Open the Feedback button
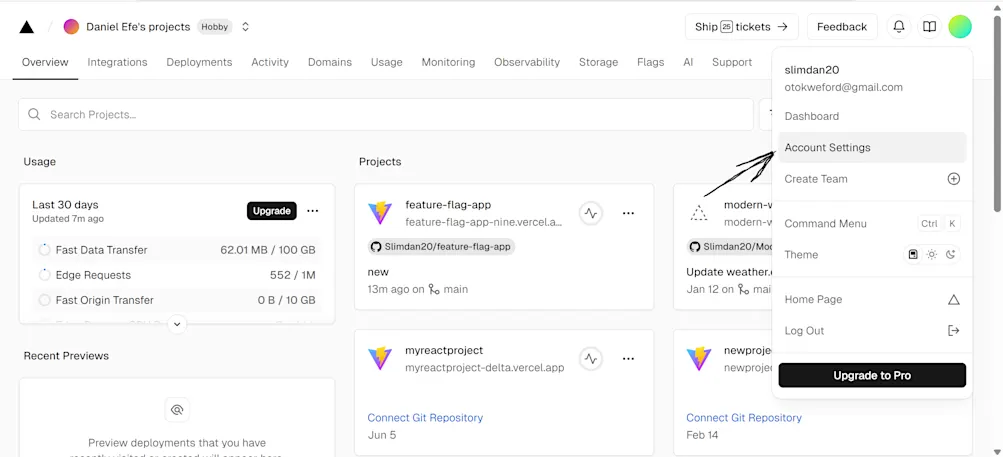This screenshot has height=457, width=1003. coord(842,27)
